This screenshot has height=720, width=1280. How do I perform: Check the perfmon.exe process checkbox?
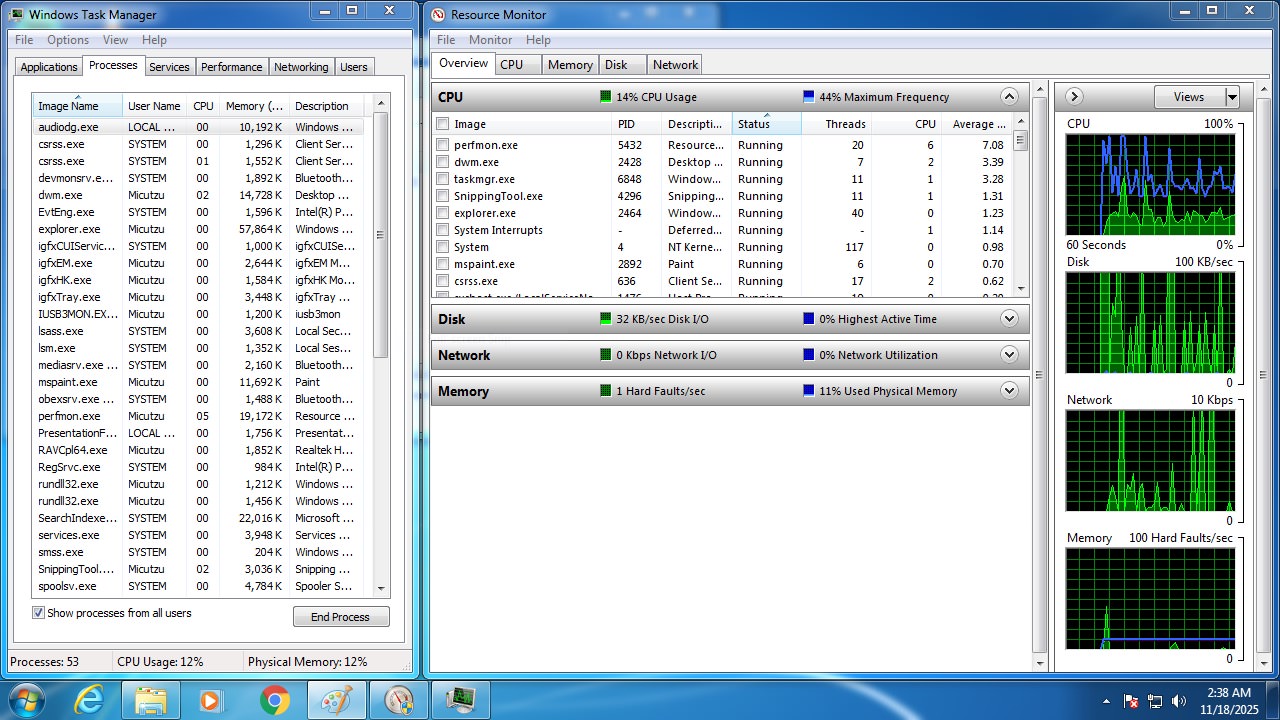(x=443, y=145)
